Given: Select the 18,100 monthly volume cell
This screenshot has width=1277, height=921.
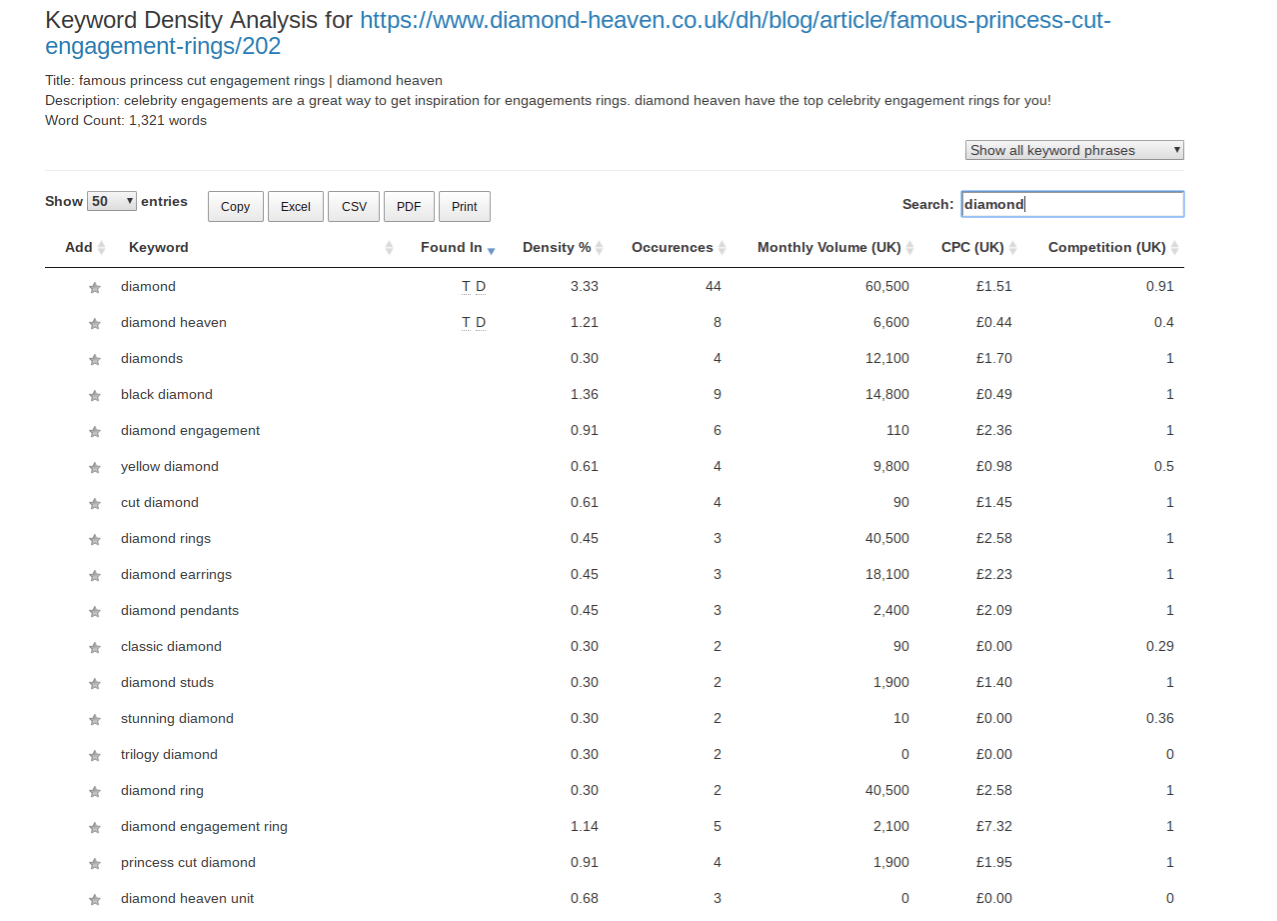Looking at the screenshot, I should coord(887,574).
